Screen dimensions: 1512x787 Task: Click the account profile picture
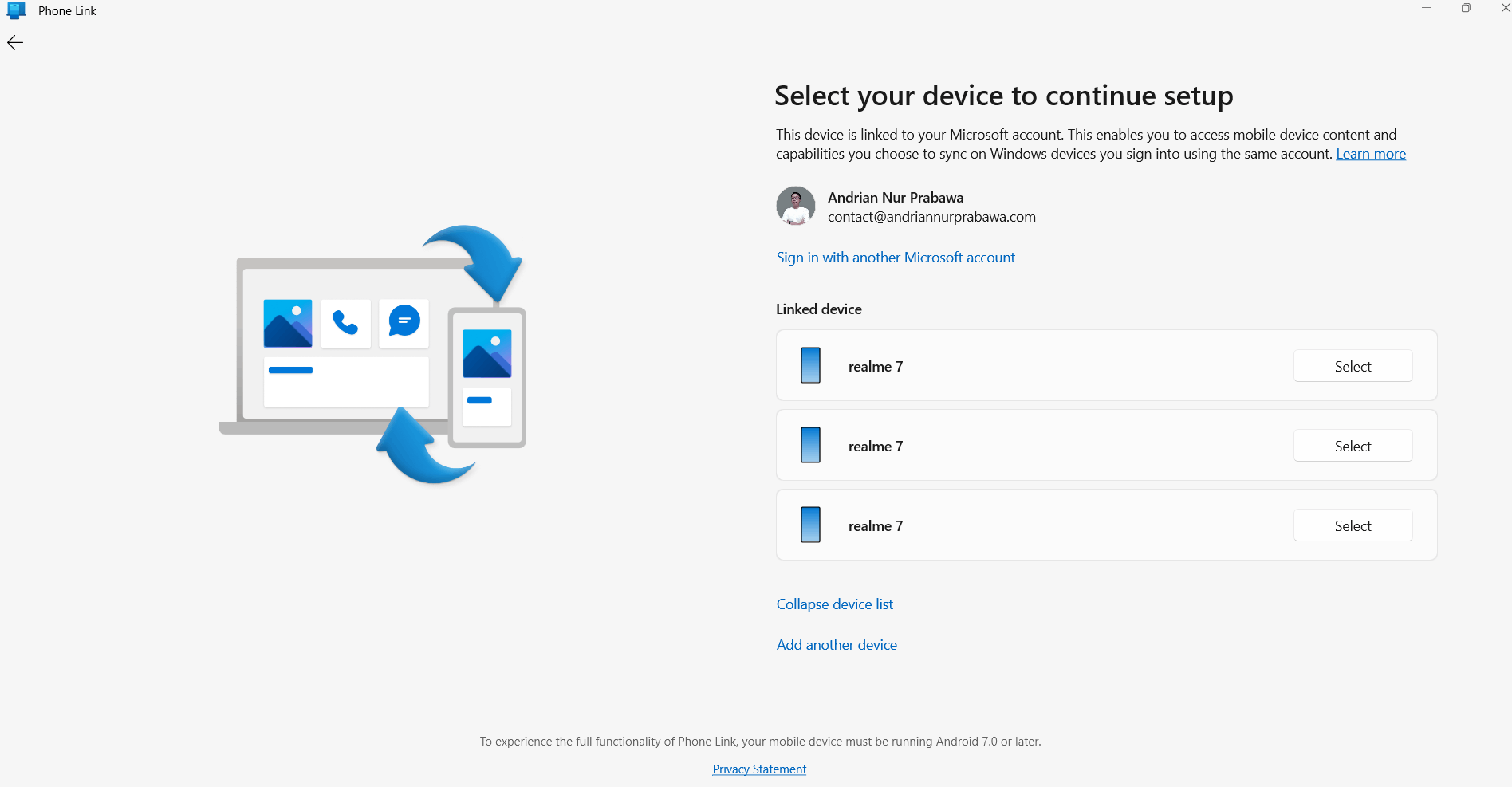795,206
